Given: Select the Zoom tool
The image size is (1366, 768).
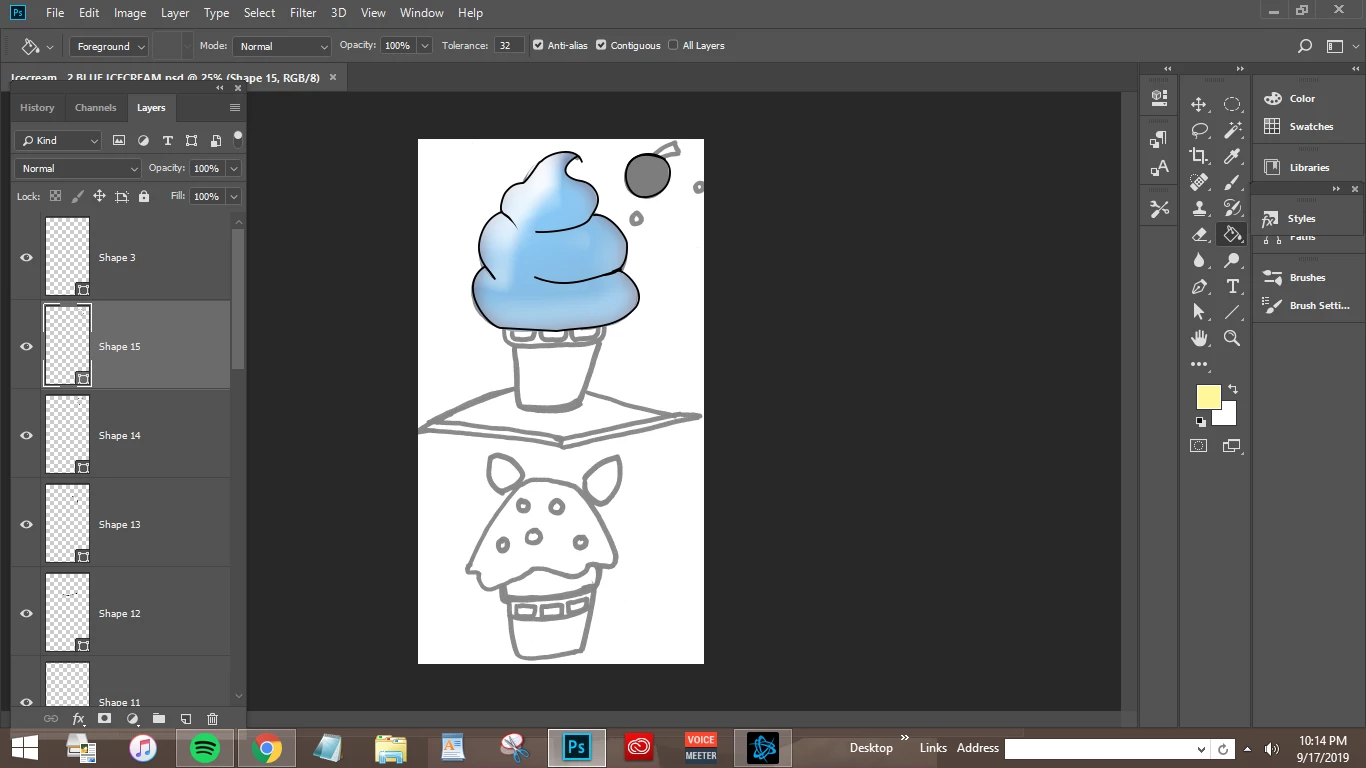Looking at the screenshot, I should pos(1232,338).
